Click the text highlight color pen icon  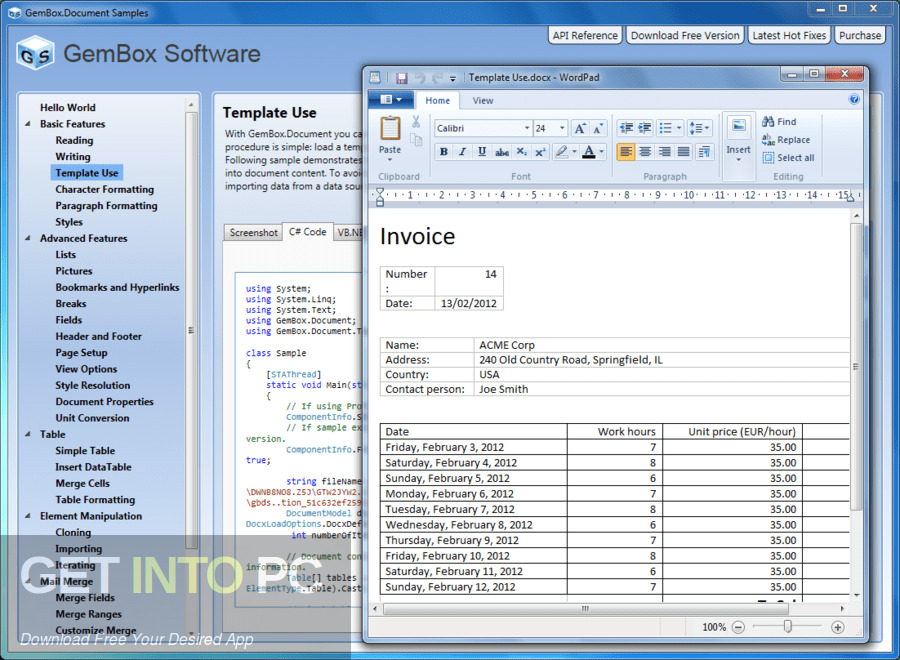[561, 152]
